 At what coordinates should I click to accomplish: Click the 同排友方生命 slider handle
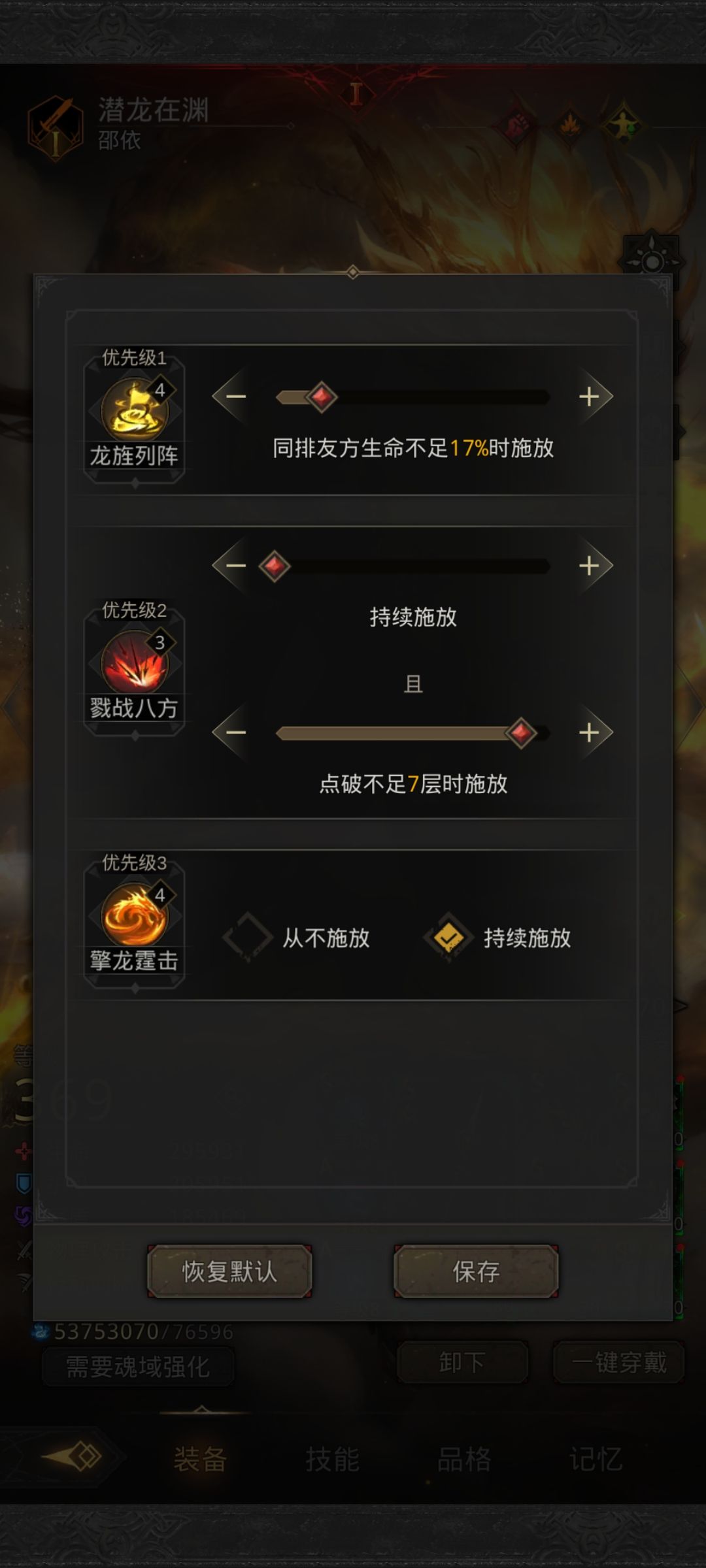point(321,397)
